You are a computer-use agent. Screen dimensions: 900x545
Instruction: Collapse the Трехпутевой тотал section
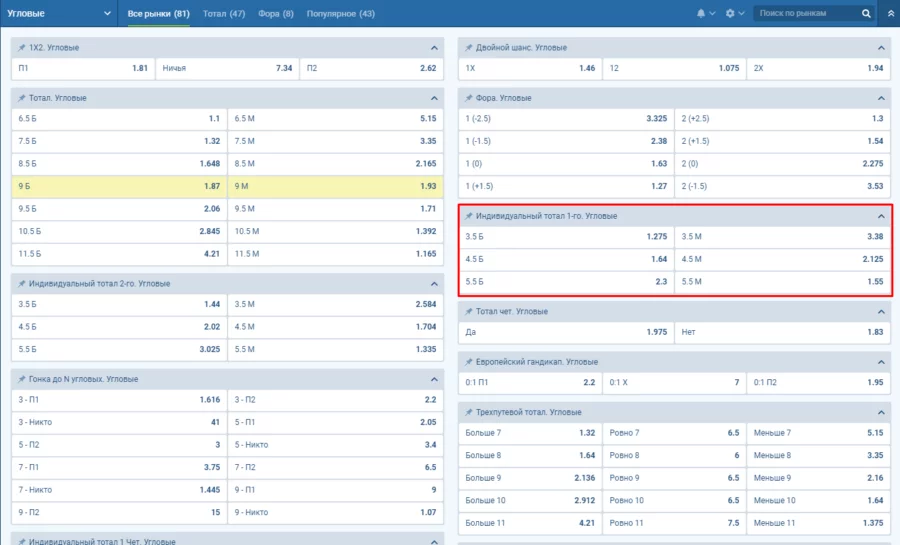[x=881, y=412]
